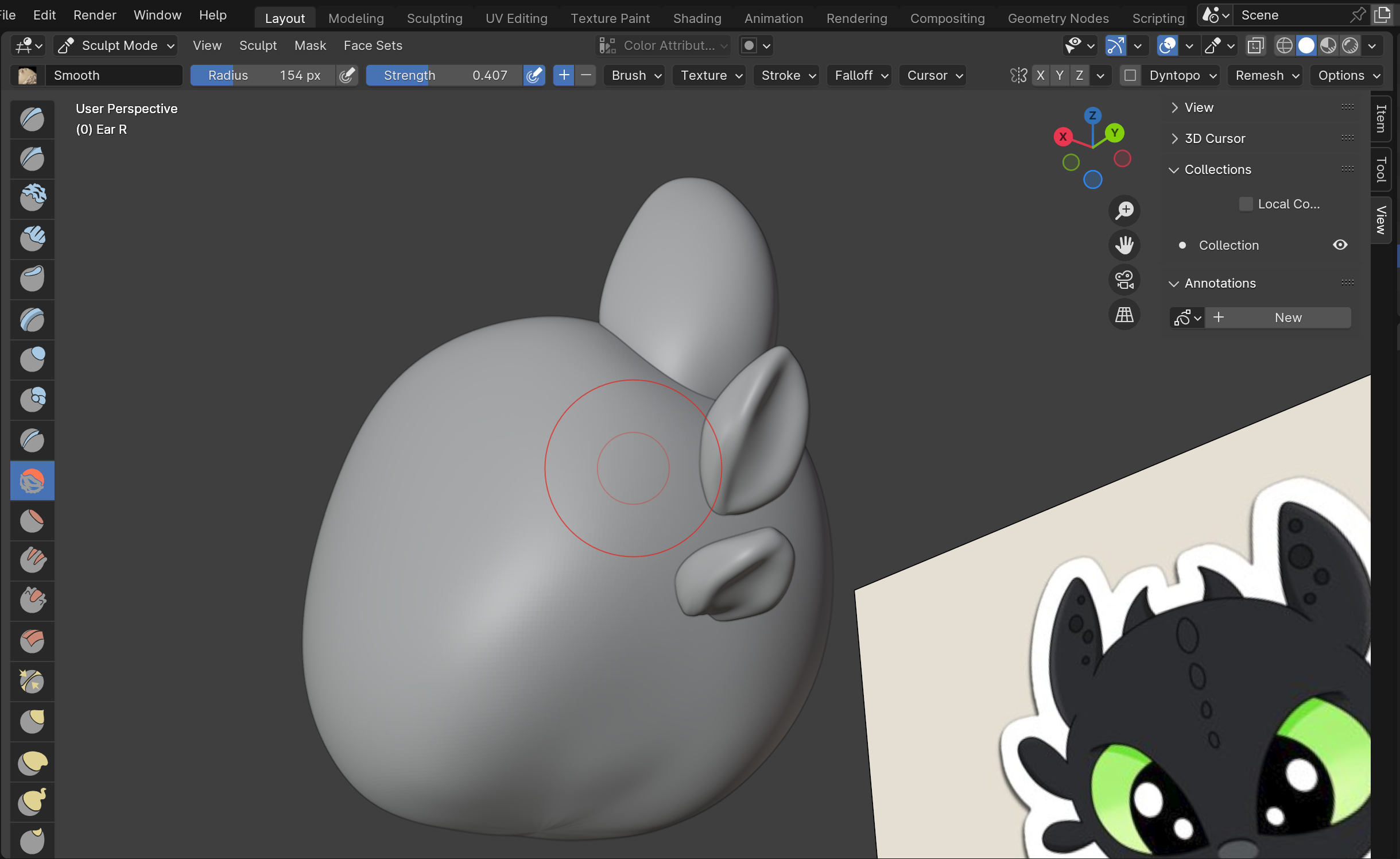Screen dimensions: 1400x859
Task: Select Add brush direction plus
Action: (564, 75)
